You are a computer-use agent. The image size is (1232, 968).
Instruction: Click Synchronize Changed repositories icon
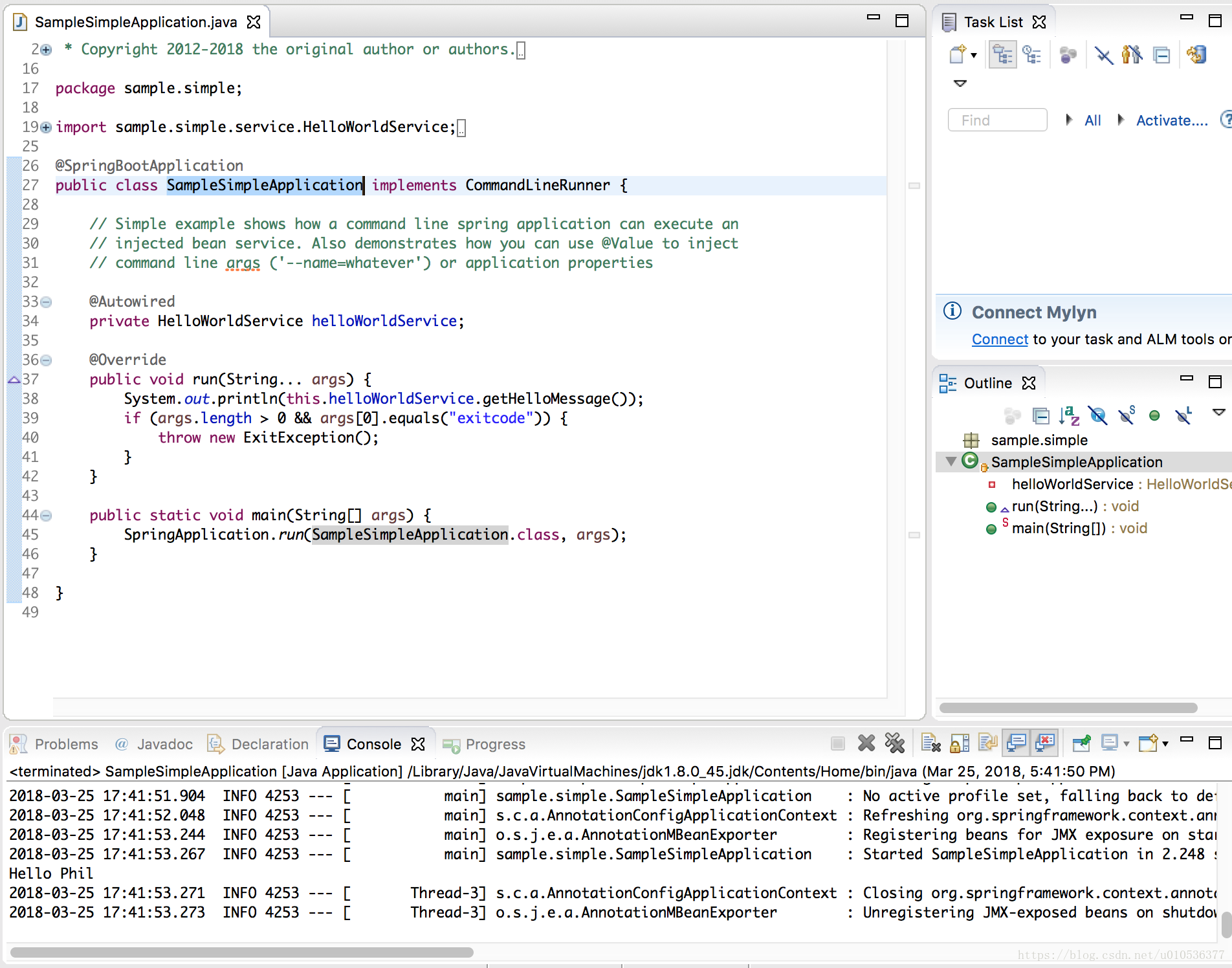click(x=1197, y=55)
